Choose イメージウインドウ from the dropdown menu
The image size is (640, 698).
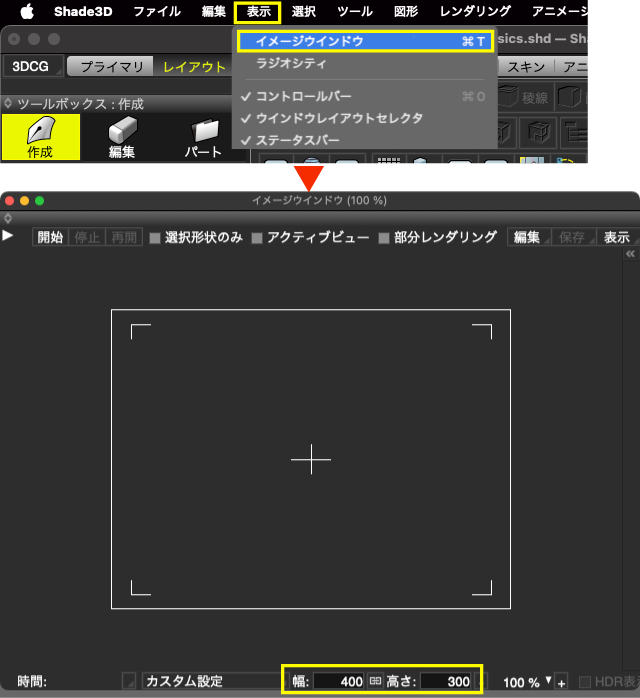[x=365, y=41]
